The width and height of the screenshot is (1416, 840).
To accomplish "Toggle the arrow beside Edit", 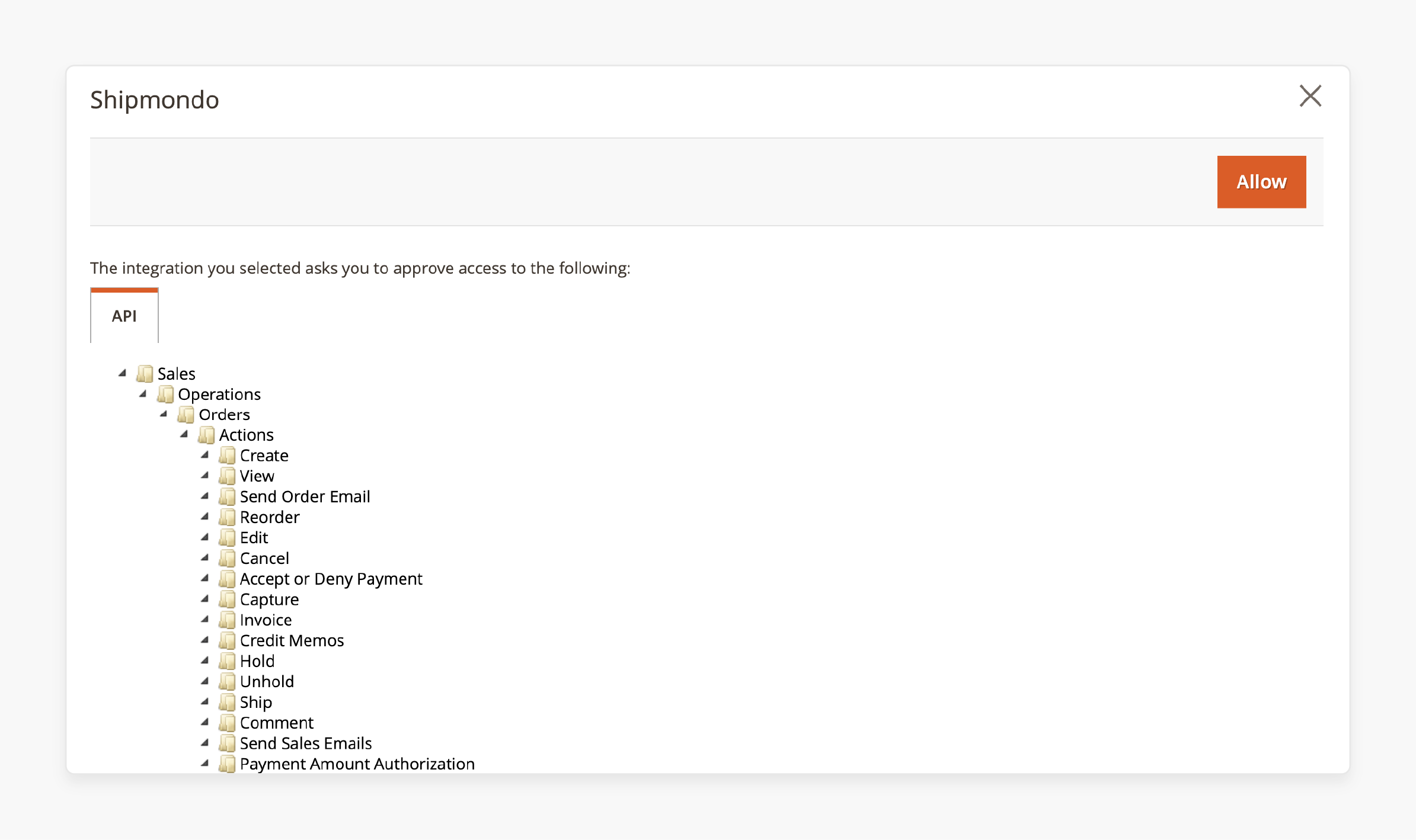I will pos(205,537).
